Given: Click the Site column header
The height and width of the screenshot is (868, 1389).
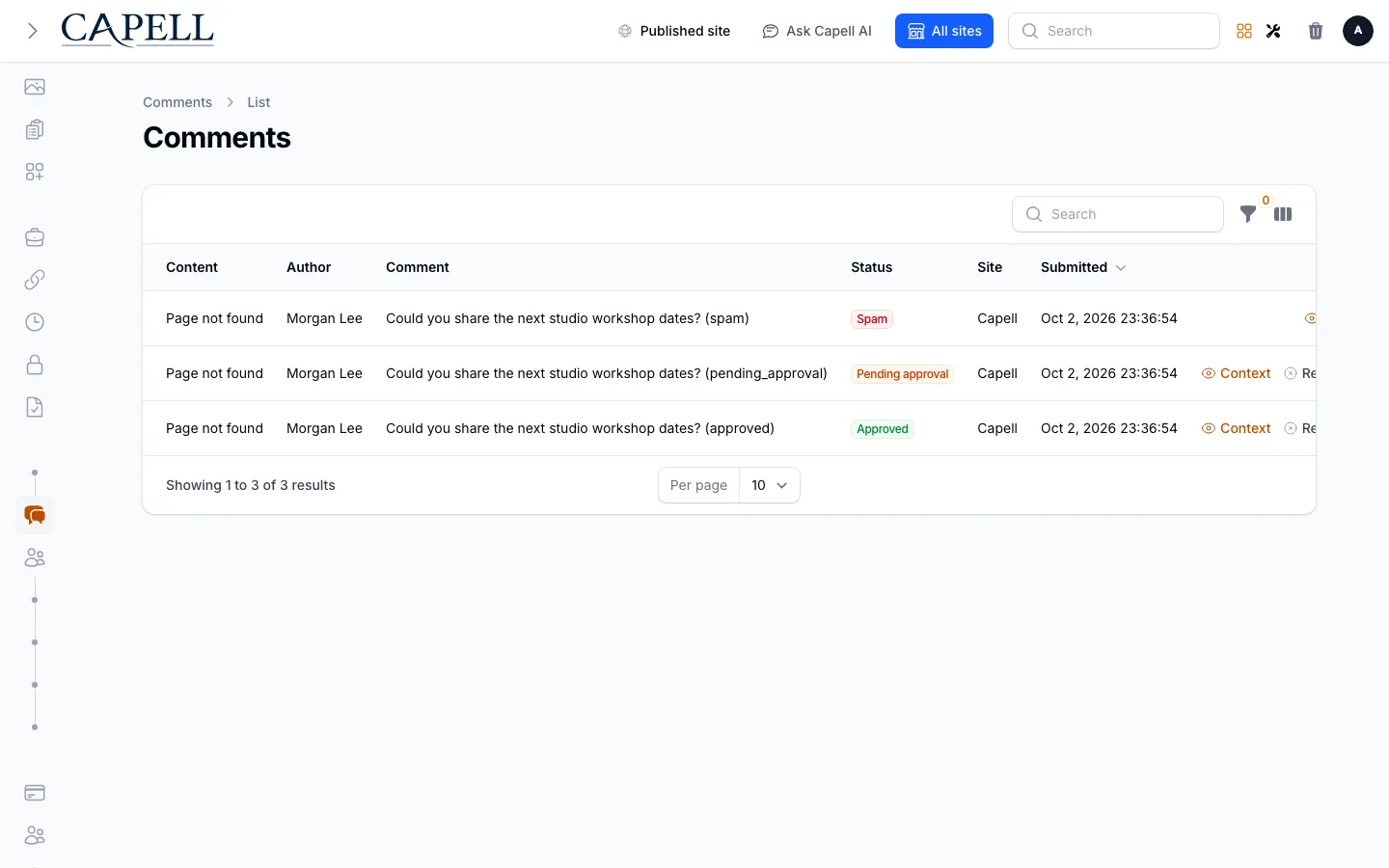Looking at the screenshot, I should 990,267.
